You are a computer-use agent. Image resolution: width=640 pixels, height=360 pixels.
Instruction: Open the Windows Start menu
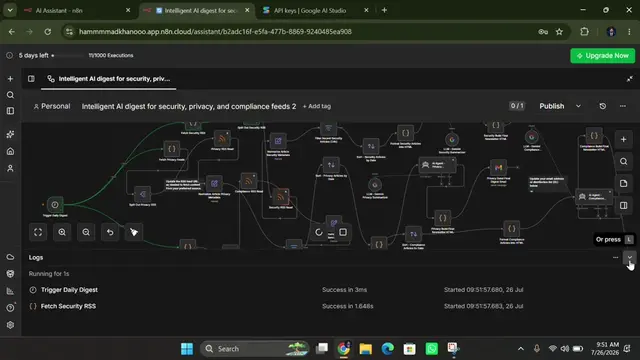187,349
